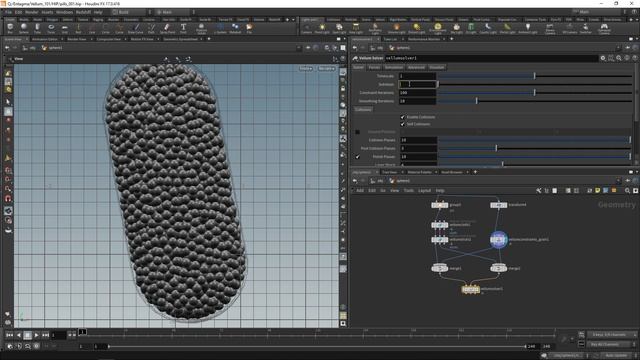Select the vellumconstraints_grain1 node
This screenshot has height=360, width=640.
pos(498,240)
